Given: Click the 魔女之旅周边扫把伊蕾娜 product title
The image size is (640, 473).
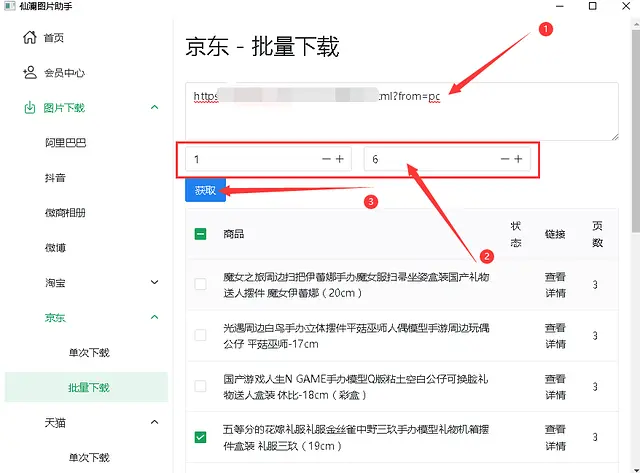Looking at the screenshot, I should (356, 285).
